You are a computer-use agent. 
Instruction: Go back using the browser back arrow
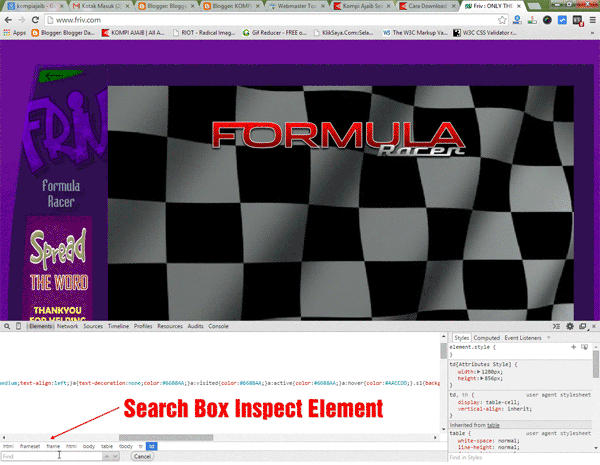pos(8,20)
